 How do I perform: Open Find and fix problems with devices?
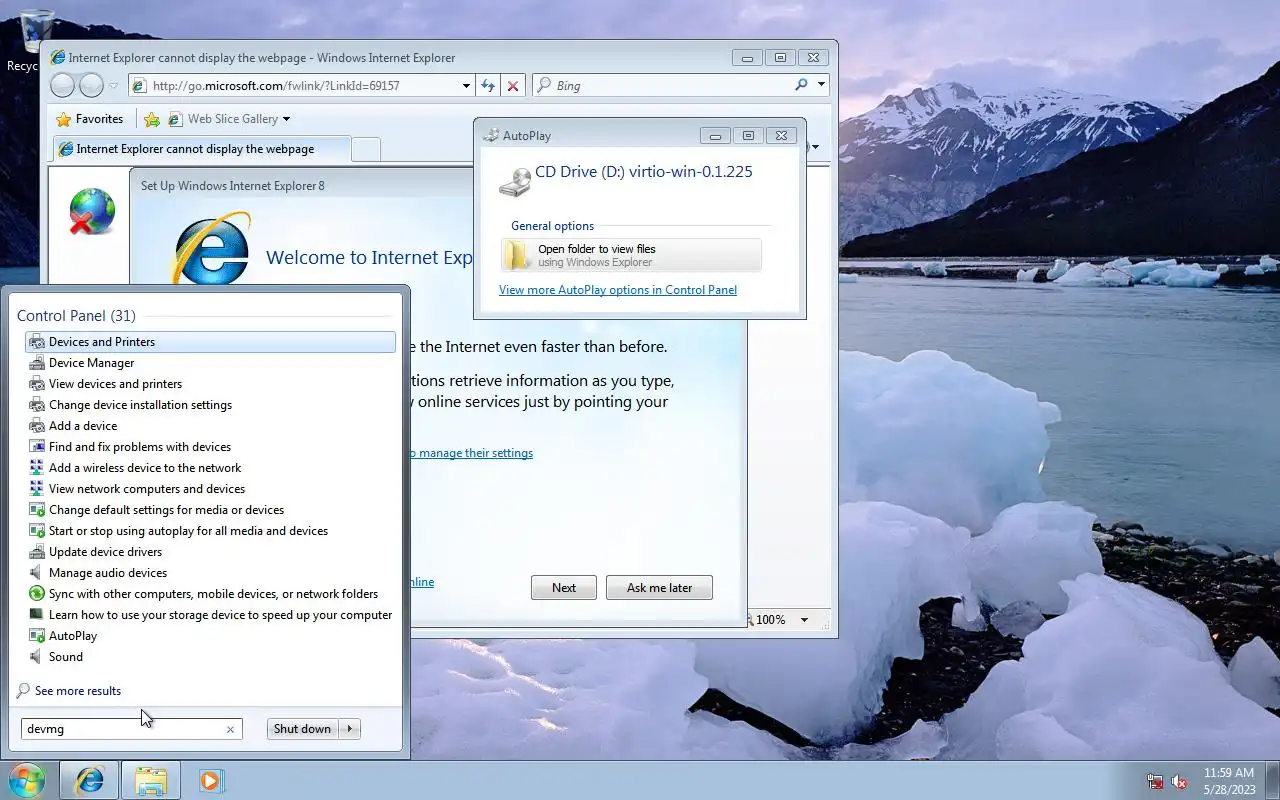210,447
